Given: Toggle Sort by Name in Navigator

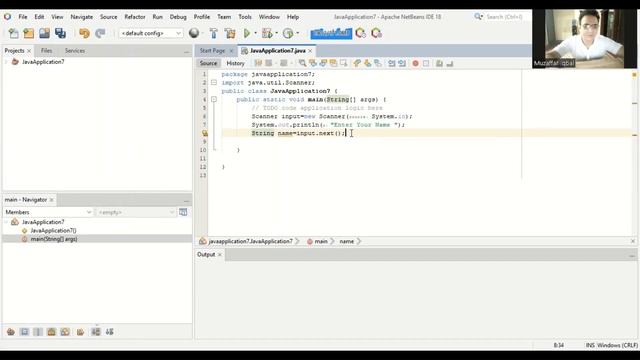Looking at the screenshot, I should (96, 332).
